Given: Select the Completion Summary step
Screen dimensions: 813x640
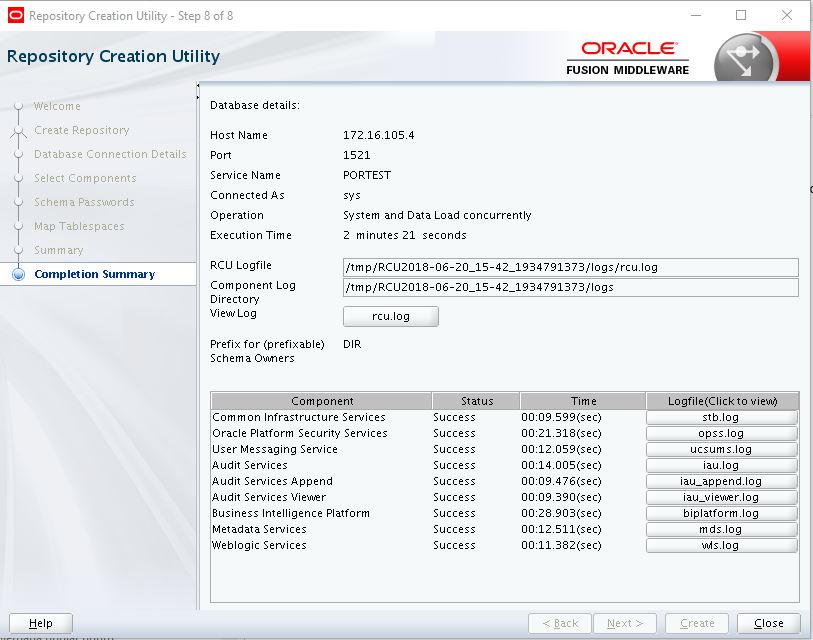Looking at the screenshot, I should coord(95,274).
